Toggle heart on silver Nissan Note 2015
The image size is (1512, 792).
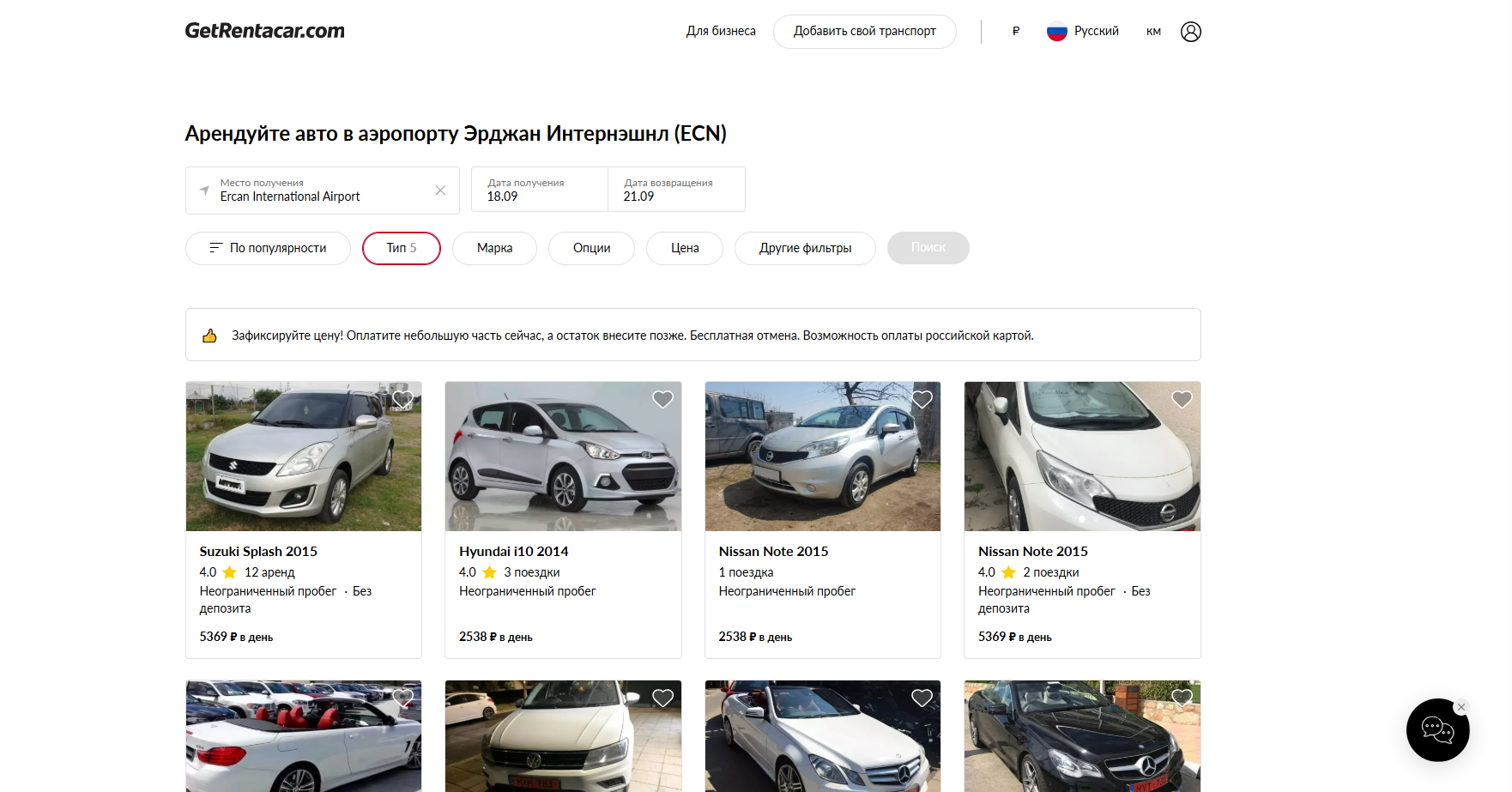click(922, 399)
